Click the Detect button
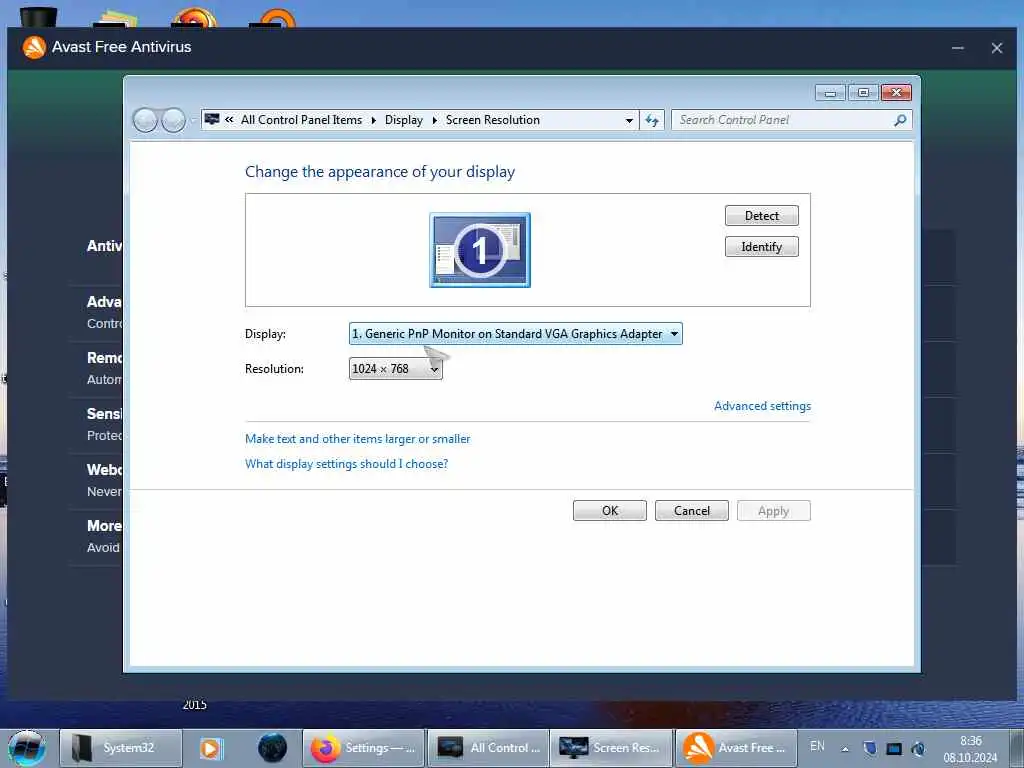The image size is (1024, 768). tap(761, 216)
